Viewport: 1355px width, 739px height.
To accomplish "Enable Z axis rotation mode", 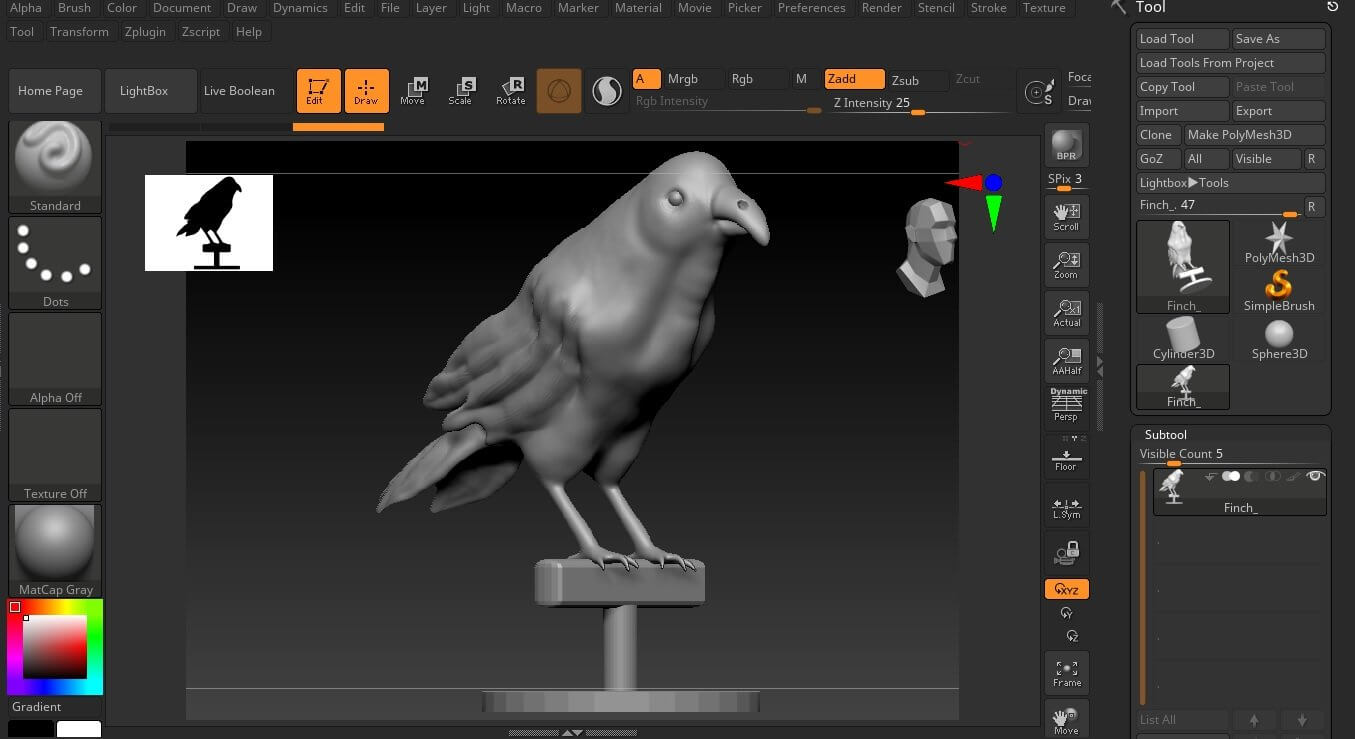I will point(1071,636).
